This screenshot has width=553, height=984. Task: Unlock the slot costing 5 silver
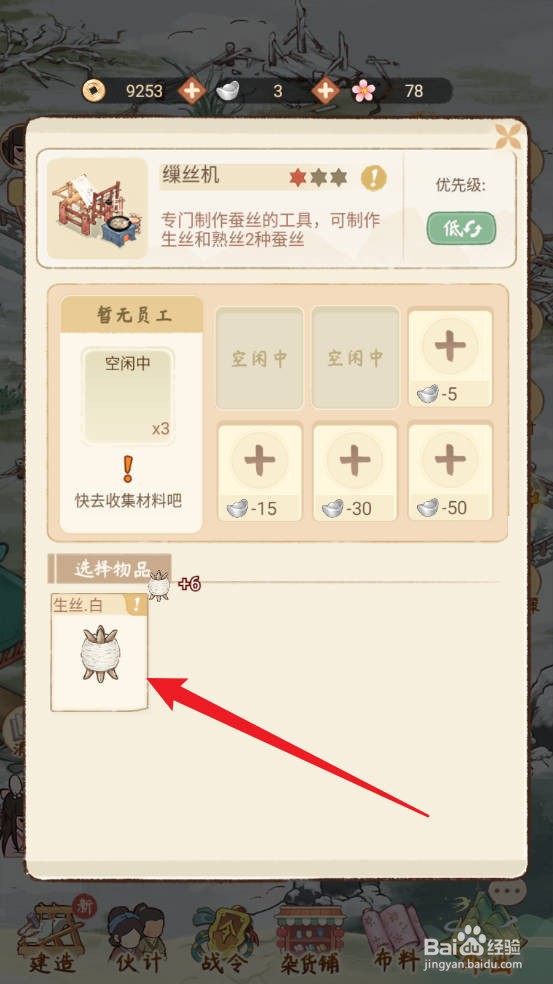[450, 358]
